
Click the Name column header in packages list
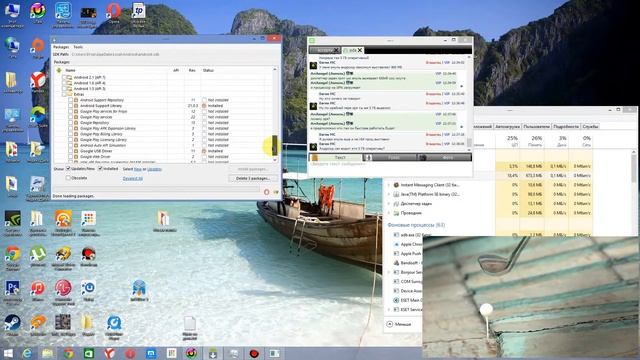[x=71, y=71]
